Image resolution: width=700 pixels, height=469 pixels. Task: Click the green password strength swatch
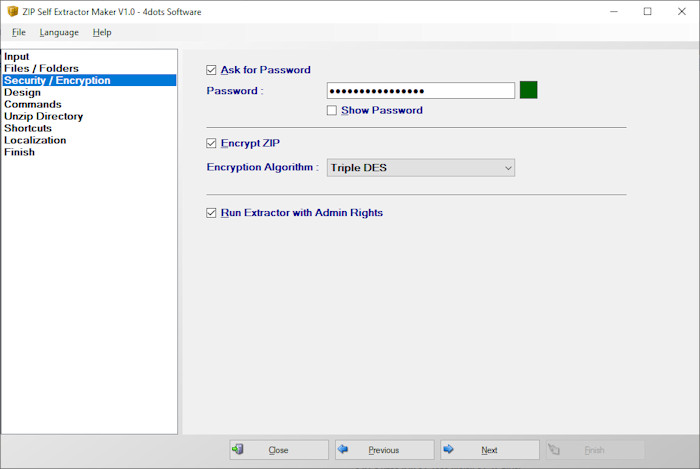point(529,90)
